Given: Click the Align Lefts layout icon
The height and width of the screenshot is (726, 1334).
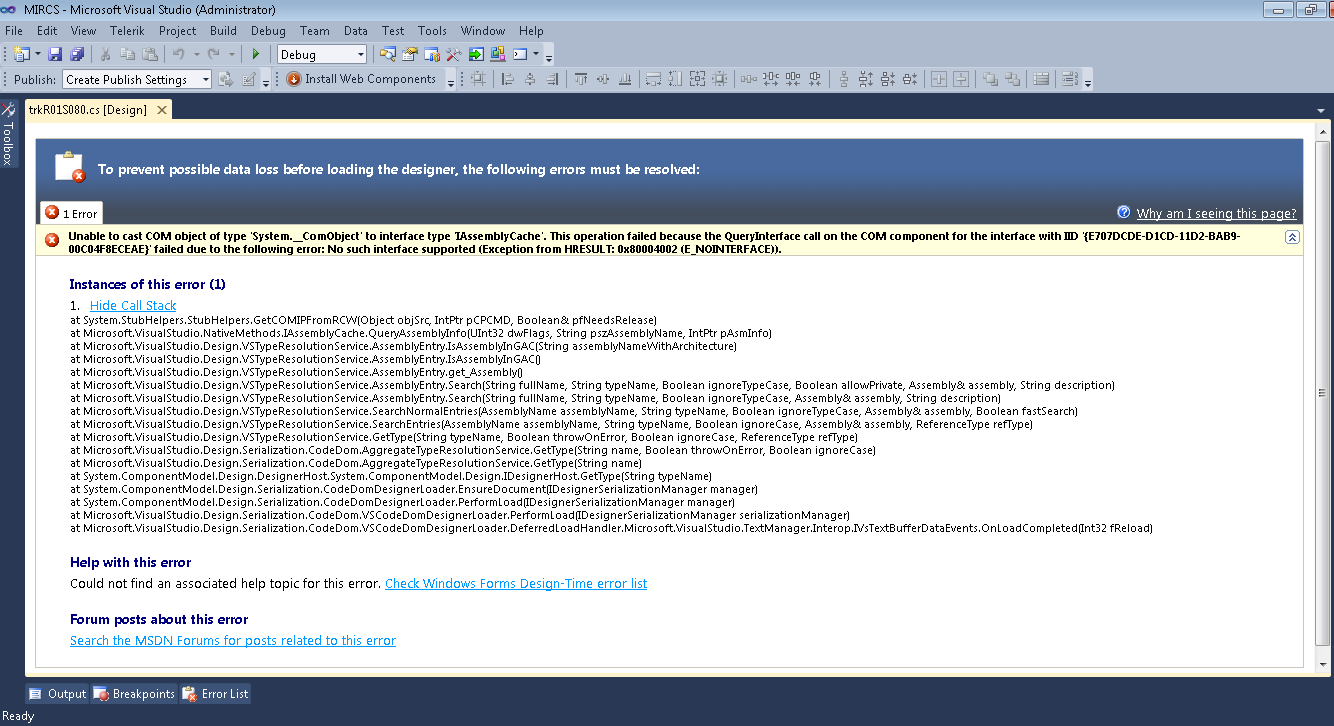Looking at the screenshot, I should (x=507, y=79).
